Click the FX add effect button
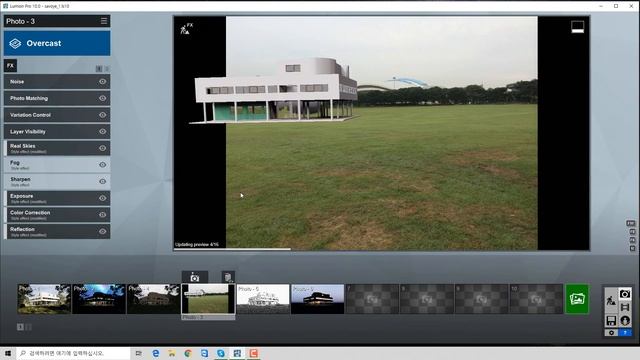The width and height of the screenshot is (640, 360). (x=10, y=65)
